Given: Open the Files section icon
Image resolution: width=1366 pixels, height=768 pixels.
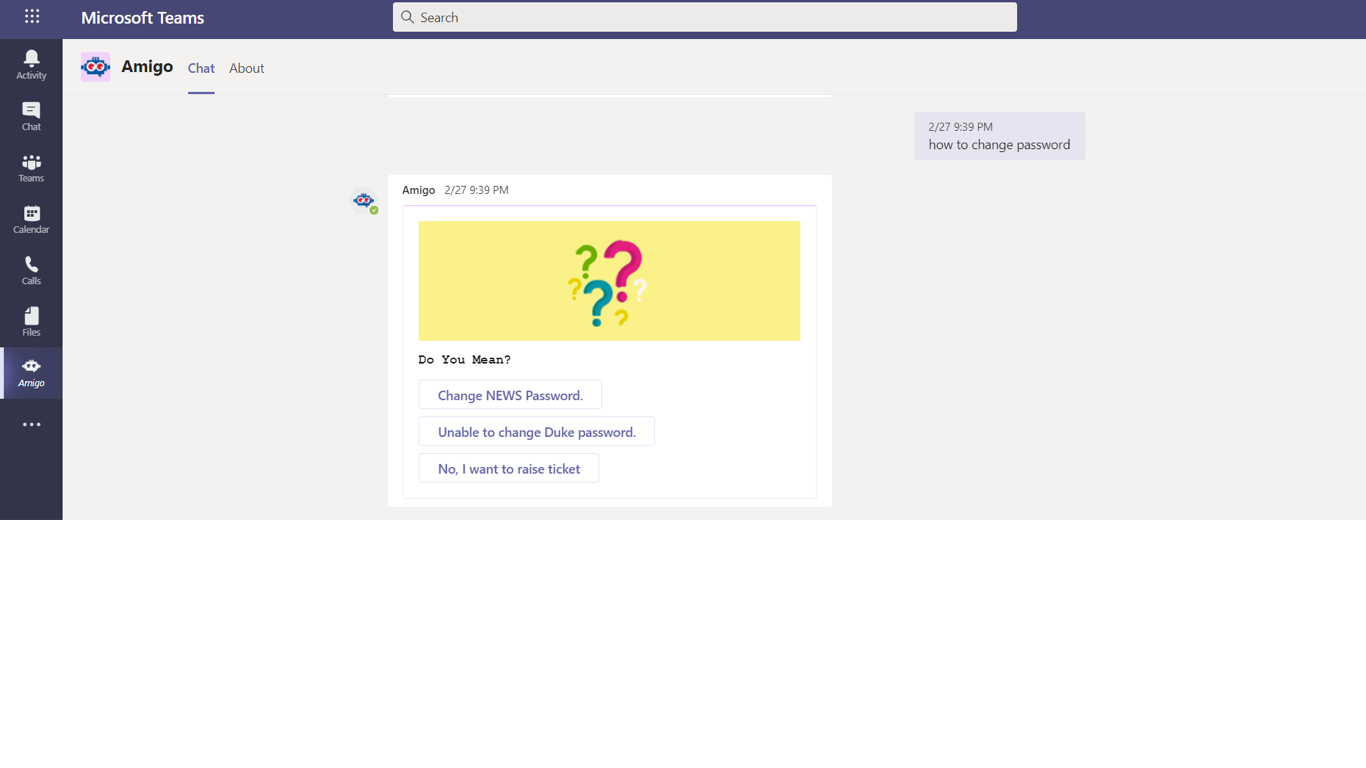Looking at the screenshot, I should tap(31, 320).
